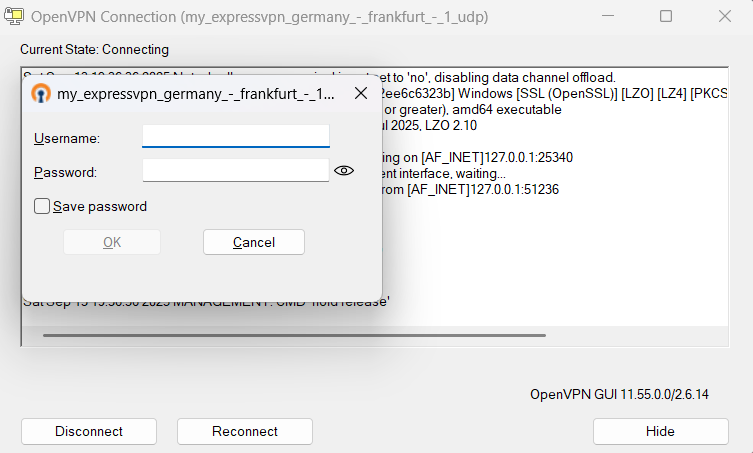Cancel the credentials dialog
This screenshot has height=453, width=753.
click(x=254, y=242)
